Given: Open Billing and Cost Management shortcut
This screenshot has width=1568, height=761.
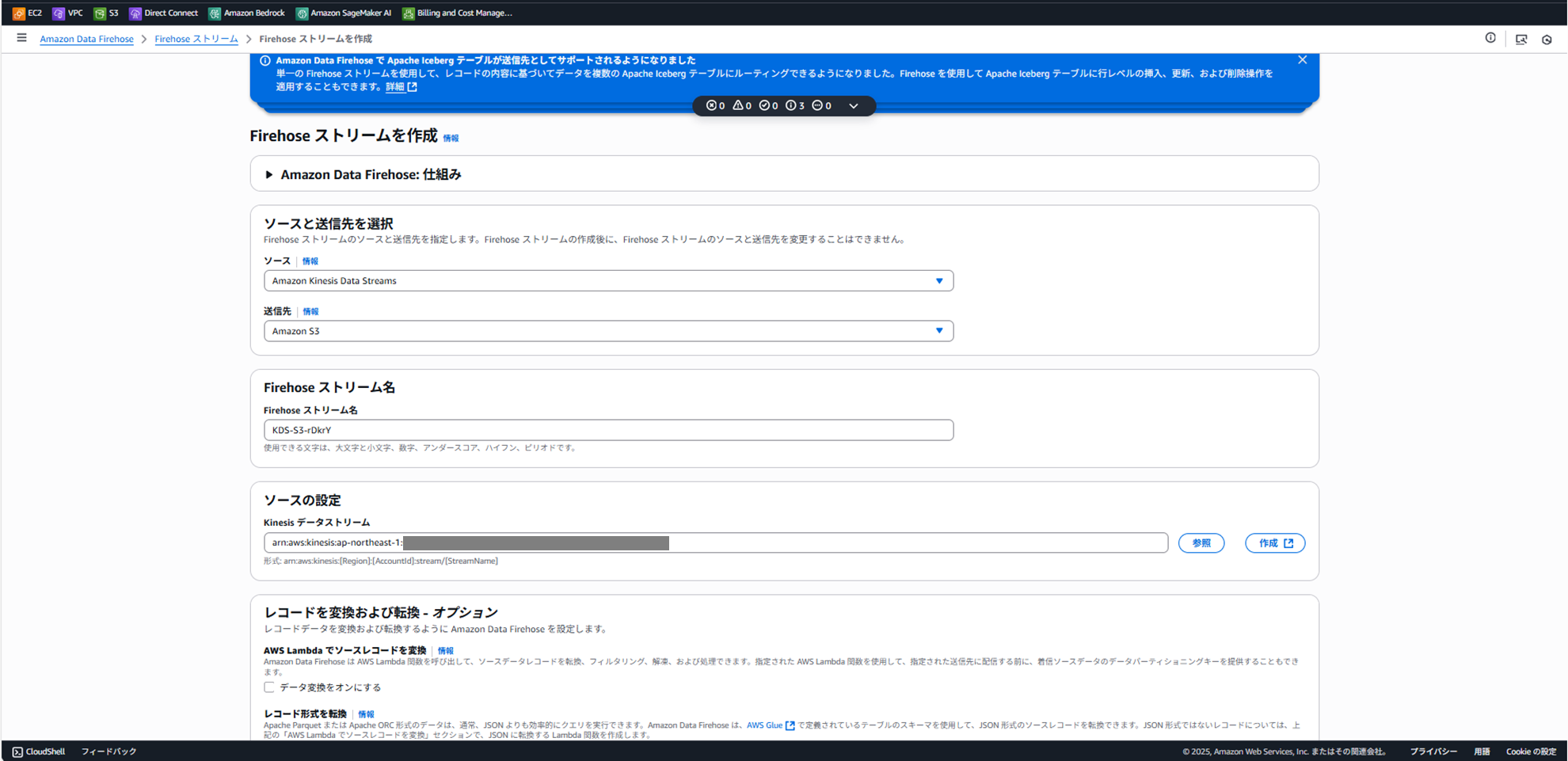Looking at the screenshot, I should pos(458,13).
